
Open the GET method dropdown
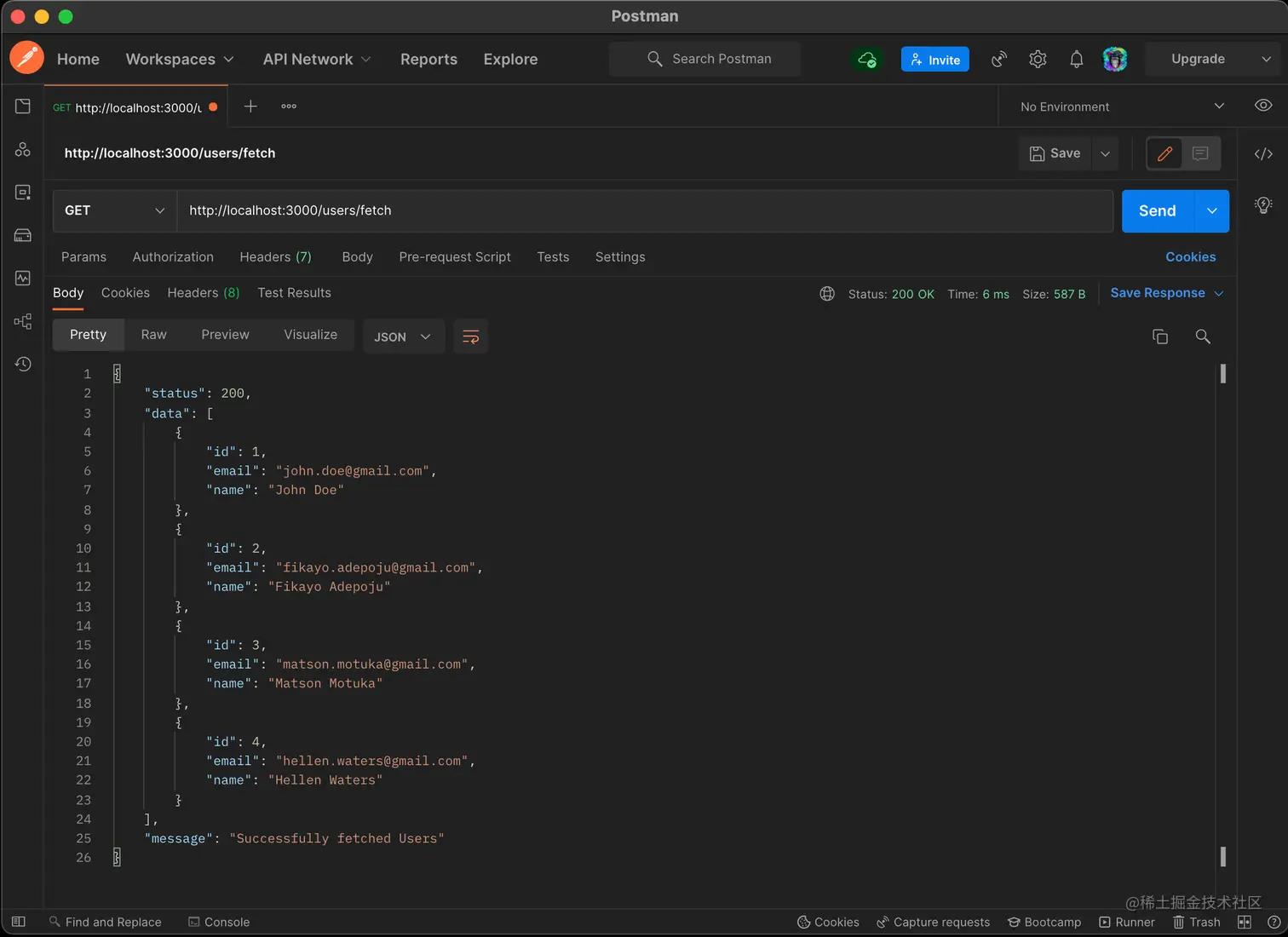coord(113,210)
